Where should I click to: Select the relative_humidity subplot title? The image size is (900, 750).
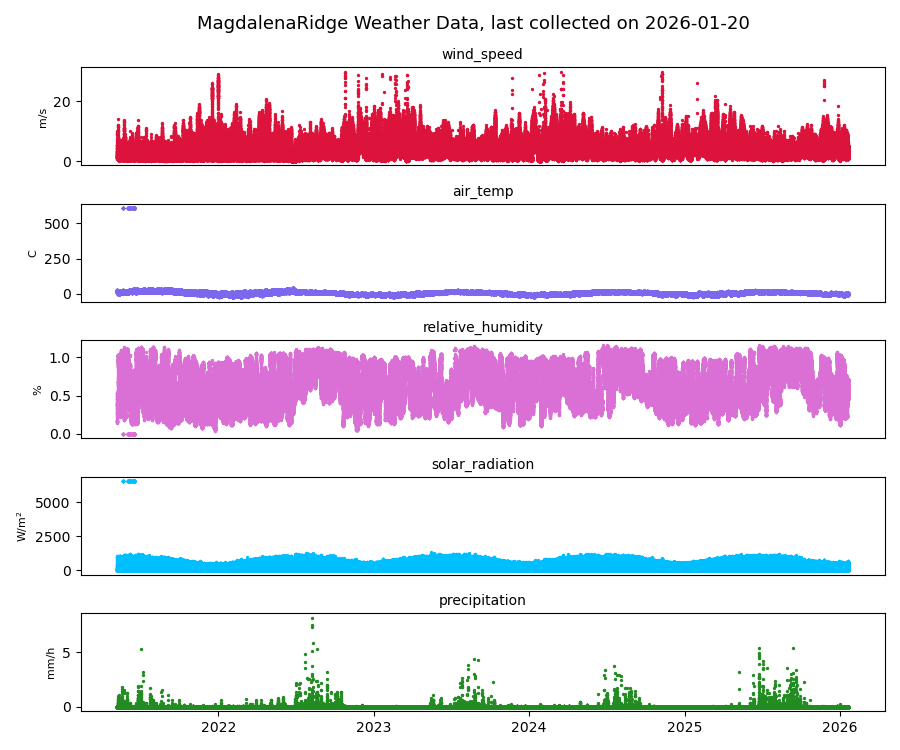(482, 327)
